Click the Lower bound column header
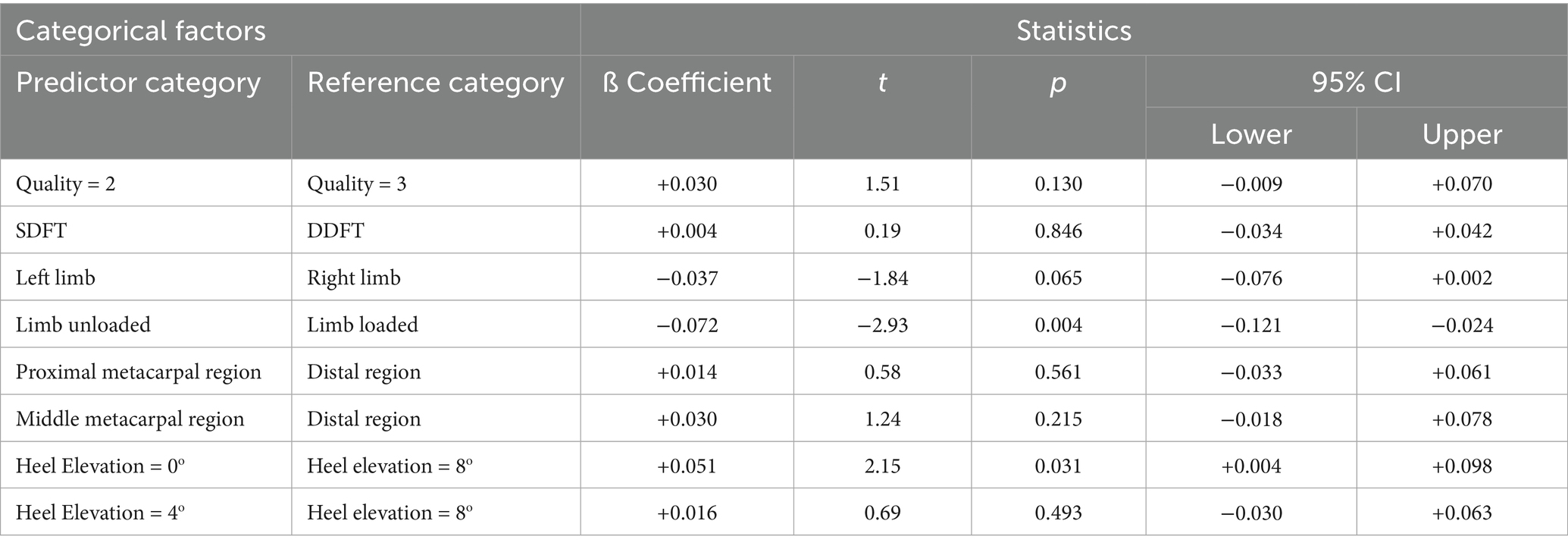This screenshot has width=1568, height=549. tap(1250, 134)
